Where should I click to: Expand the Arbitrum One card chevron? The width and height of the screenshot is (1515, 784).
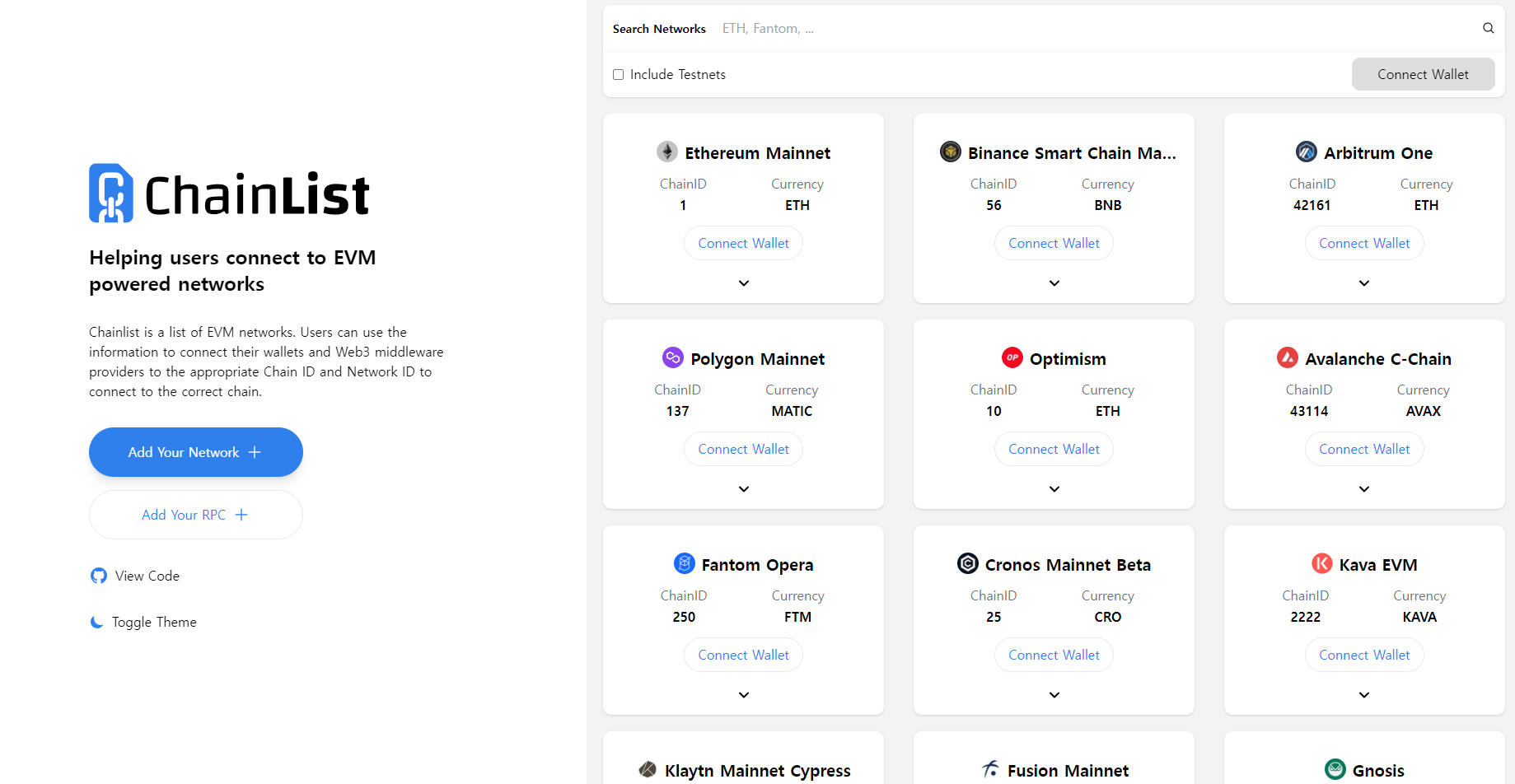(x=1364, y=283)
